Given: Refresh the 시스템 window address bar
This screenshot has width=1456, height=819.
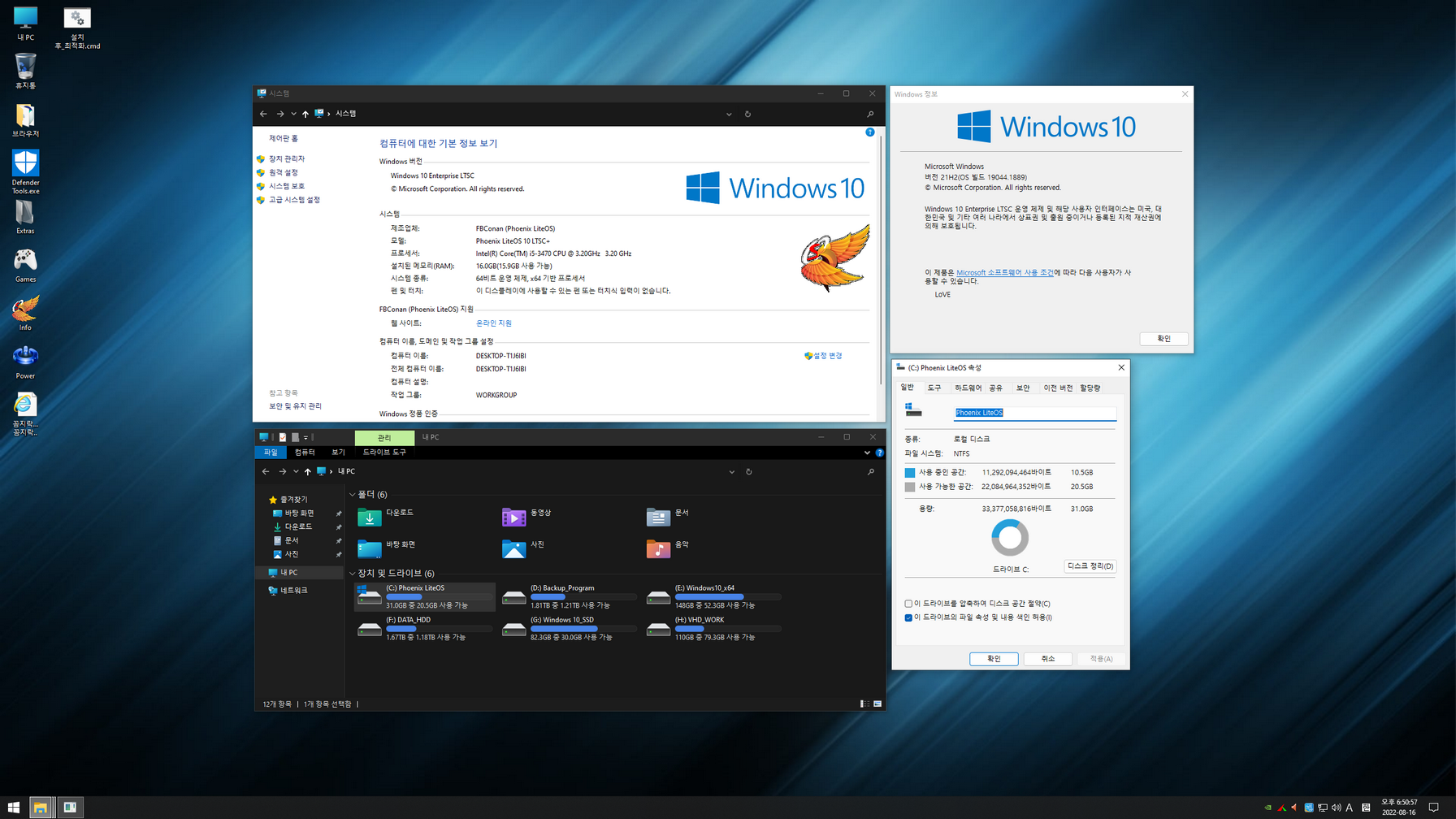Looking at the screenshot, I should pos(747,114).
